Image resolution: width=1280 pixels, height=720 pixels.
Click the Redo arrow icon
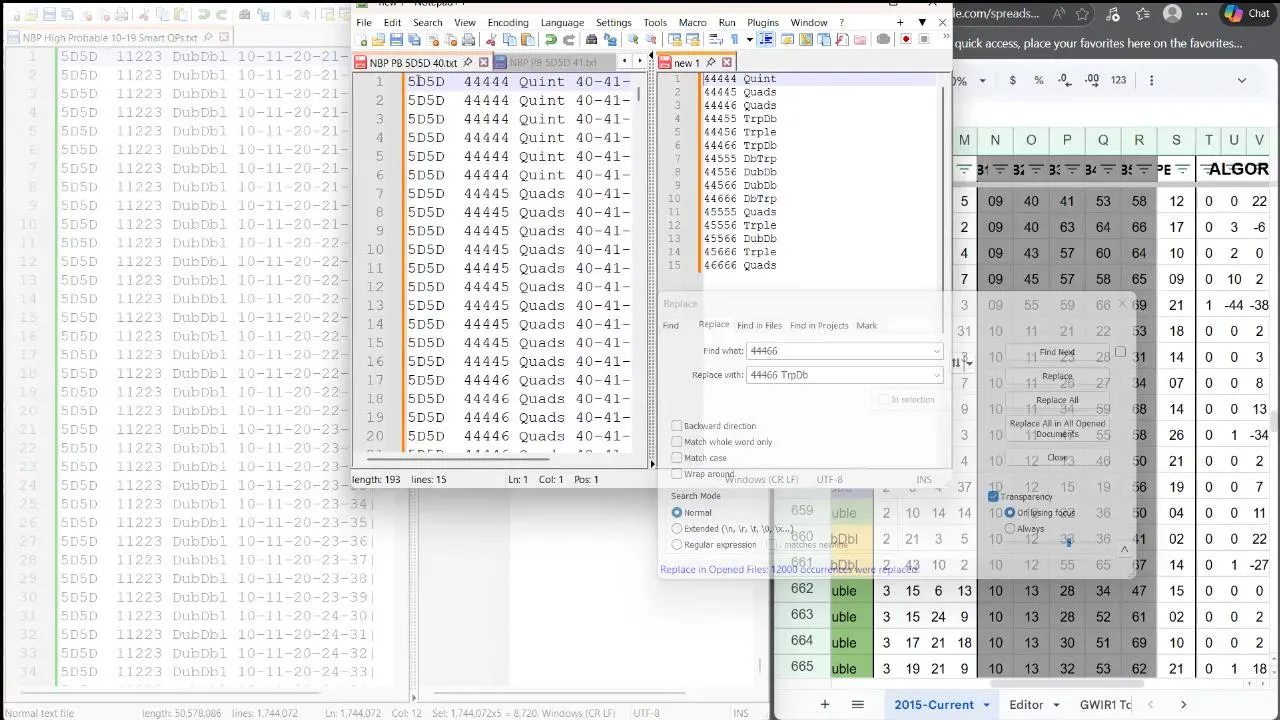[568, 39]
